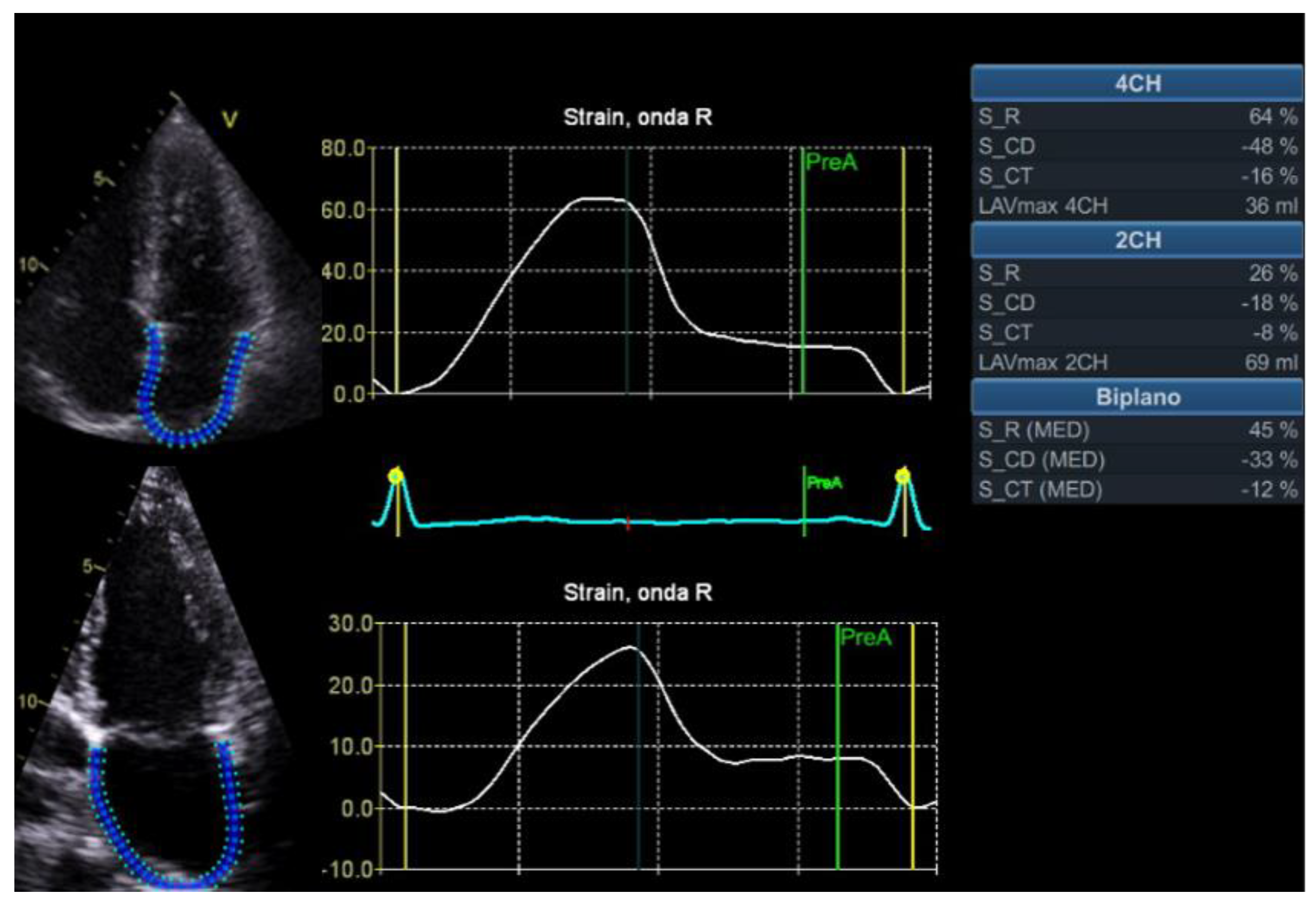Image resolution: width=1316 pixels, height=903 pixels.
Task: Click the first yellow R-wave marker on ECG
Action: (396, 477)
